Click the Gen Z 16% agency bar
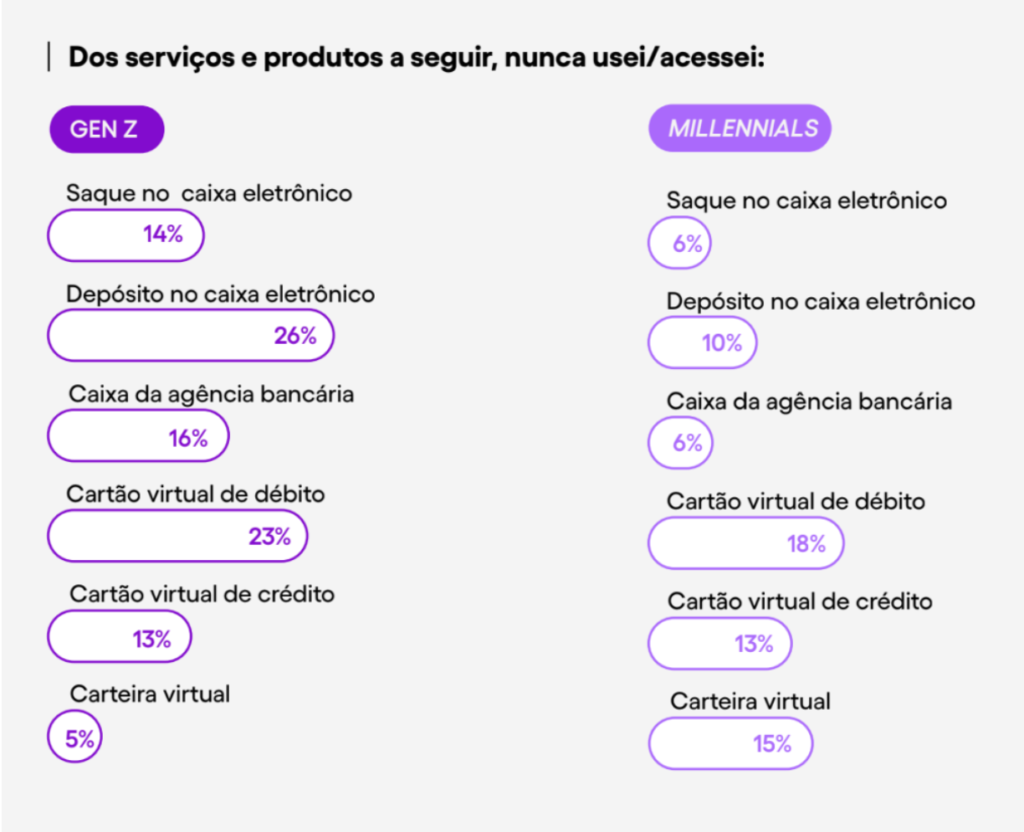The image size is (1024, 832). coord(138,437)
